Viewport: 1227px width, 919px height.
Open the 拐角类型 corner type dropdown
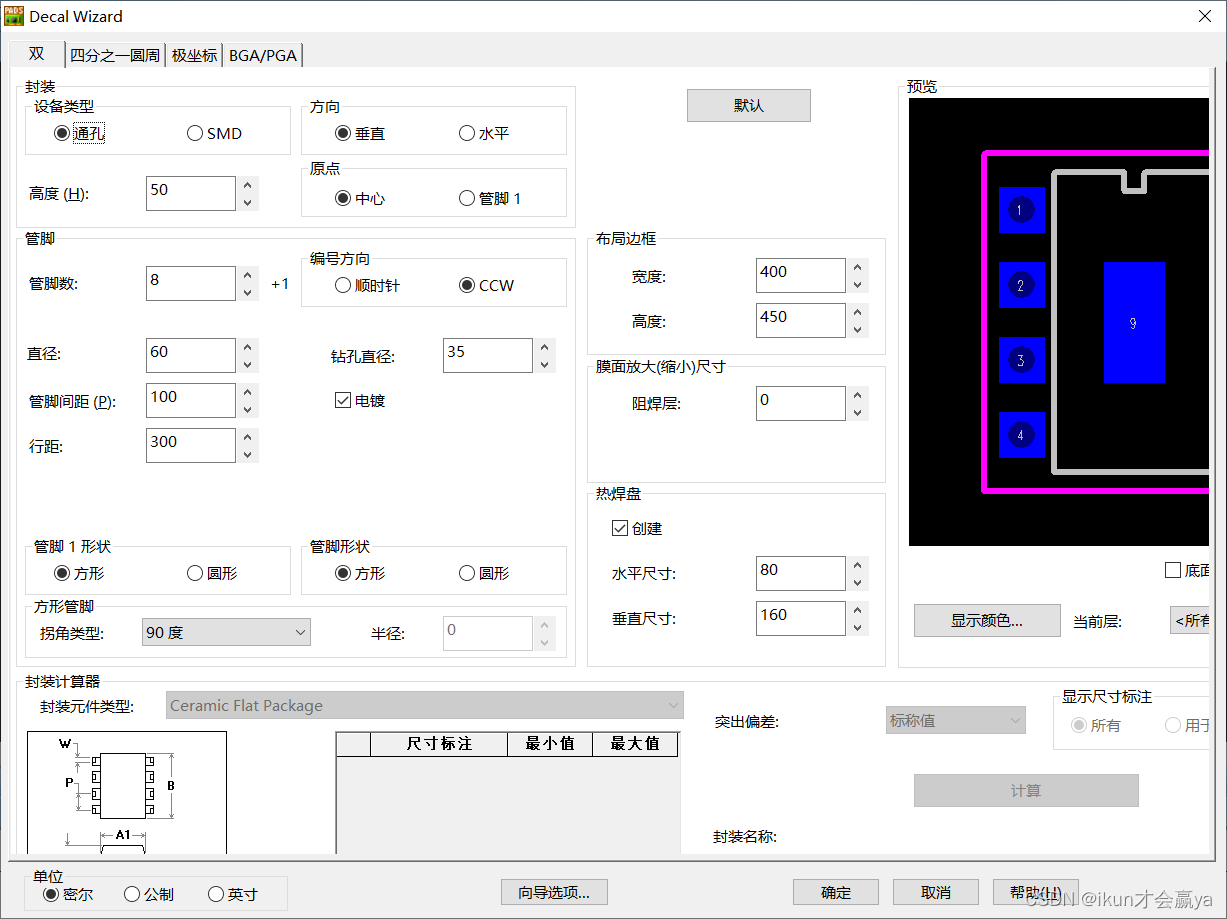(x=225, y=632)
